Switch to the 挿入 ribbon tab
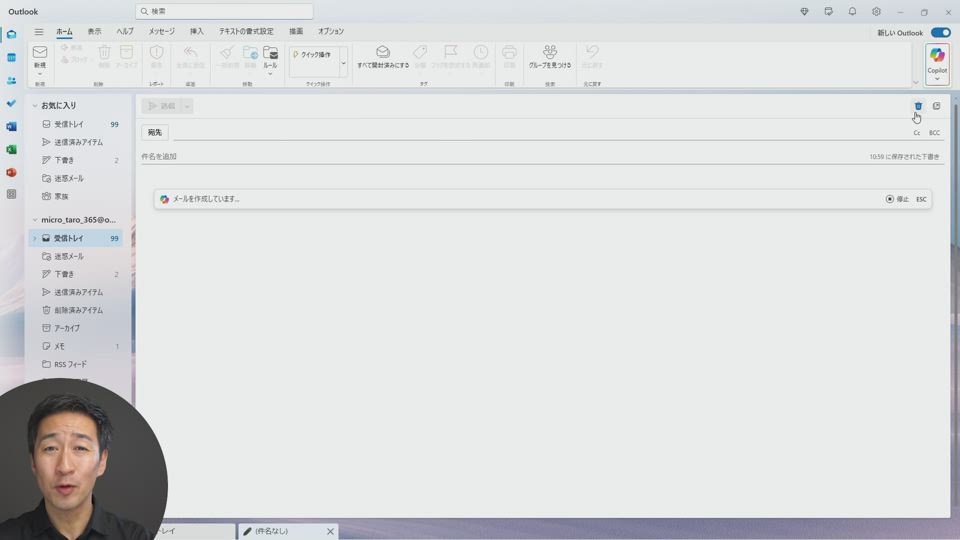 point(197,32)
